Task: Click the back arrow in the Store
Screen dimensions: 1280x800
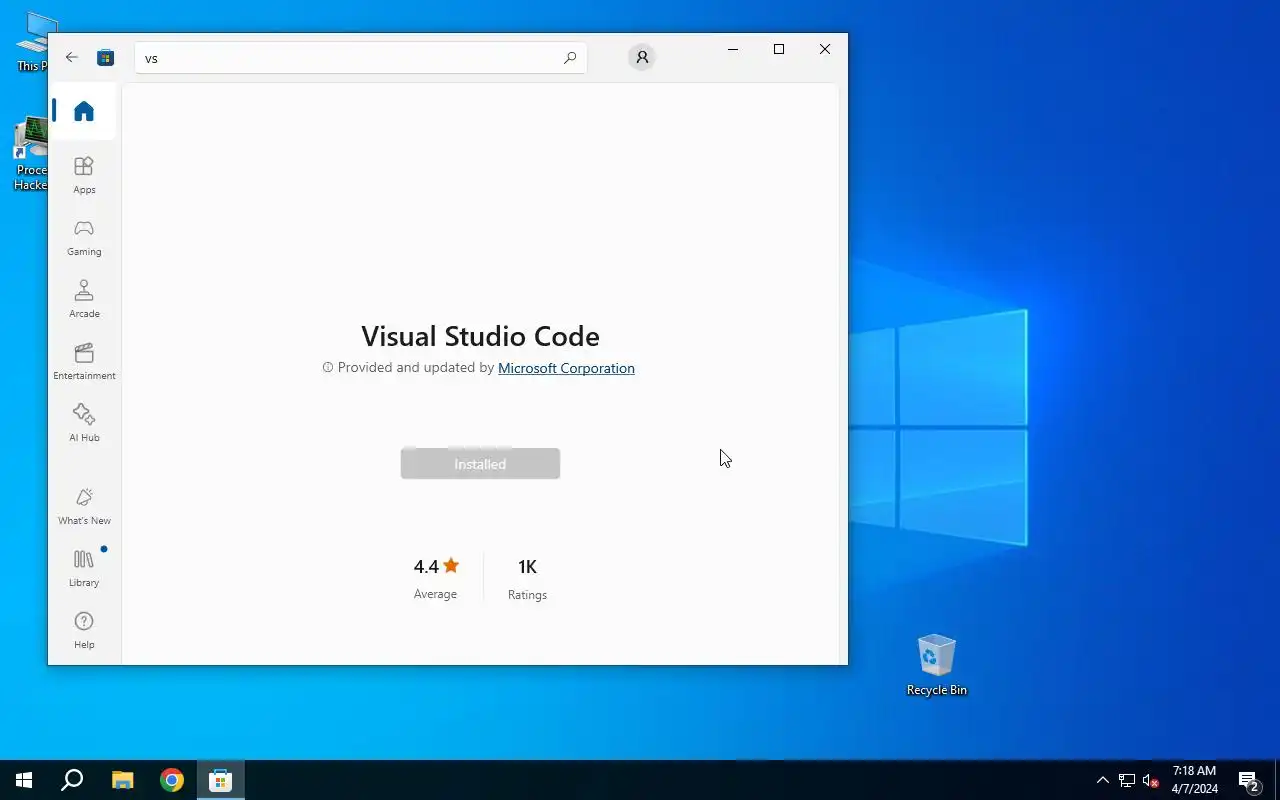Action: [x=72, y=57]
